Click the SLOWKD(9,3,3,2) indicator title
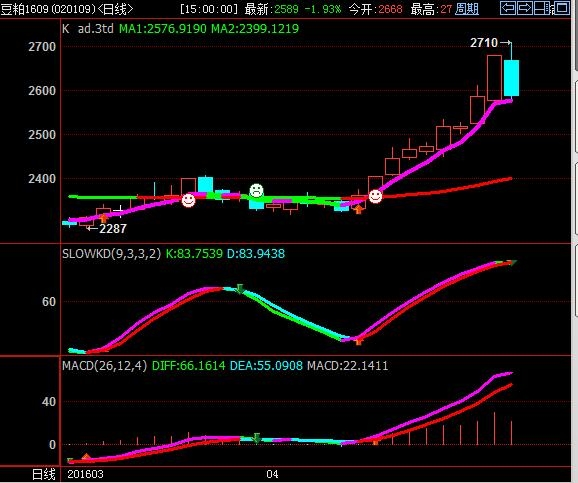This screenshot has width=578, height=483. click(111, 254)
